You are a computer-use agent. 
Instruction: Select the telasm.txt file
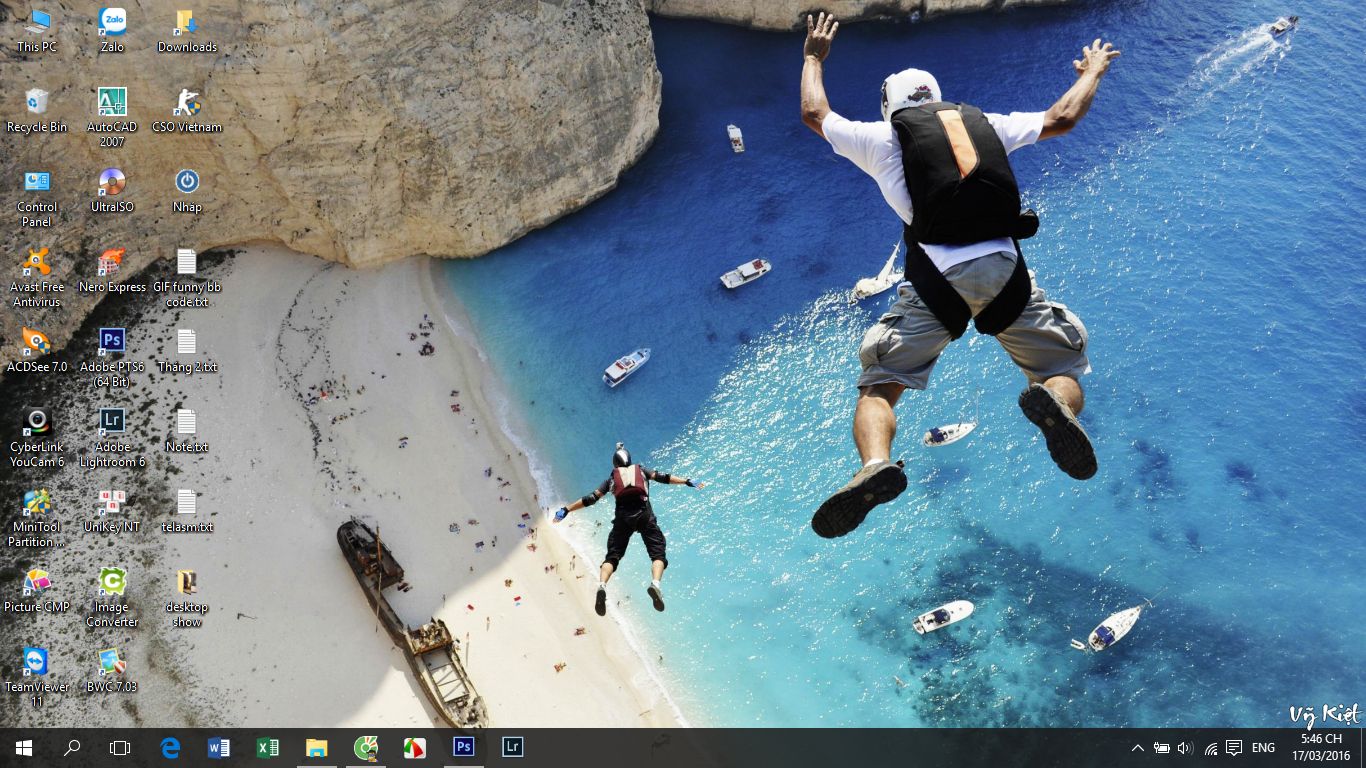point(187,510)
